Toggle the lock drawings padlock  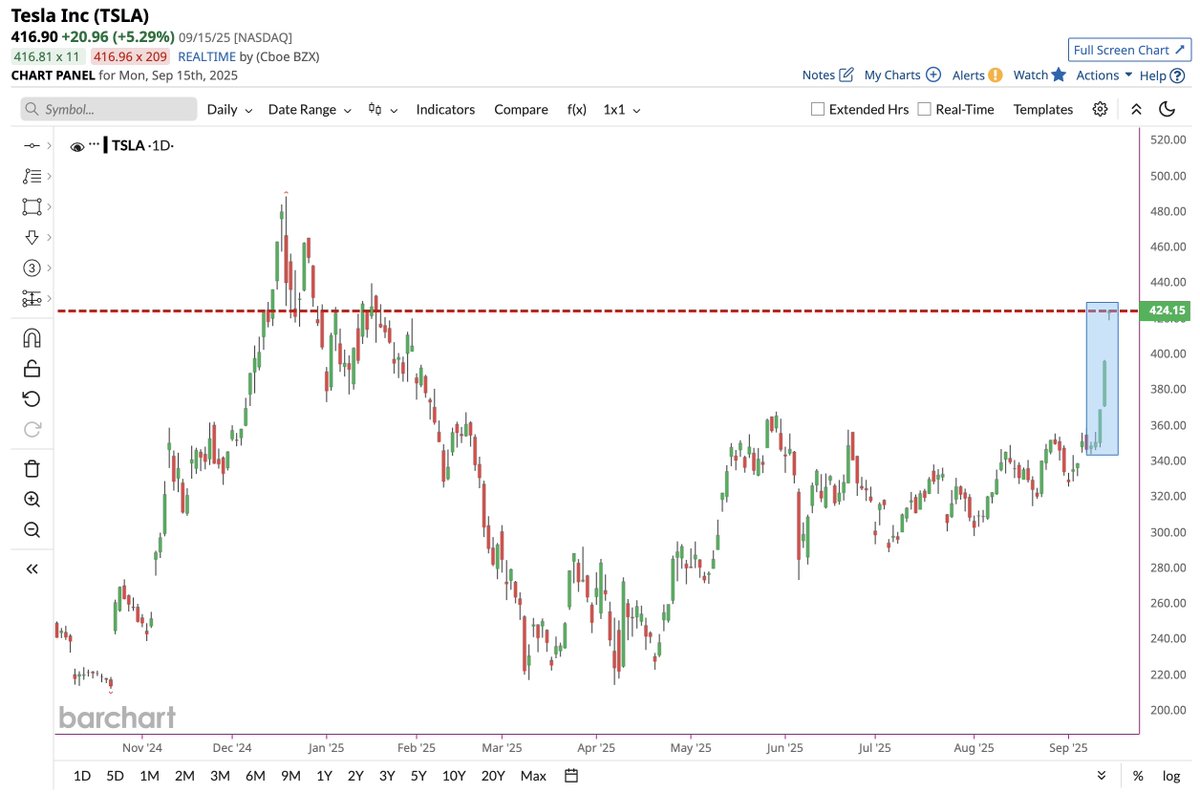(x=31, y=368)
